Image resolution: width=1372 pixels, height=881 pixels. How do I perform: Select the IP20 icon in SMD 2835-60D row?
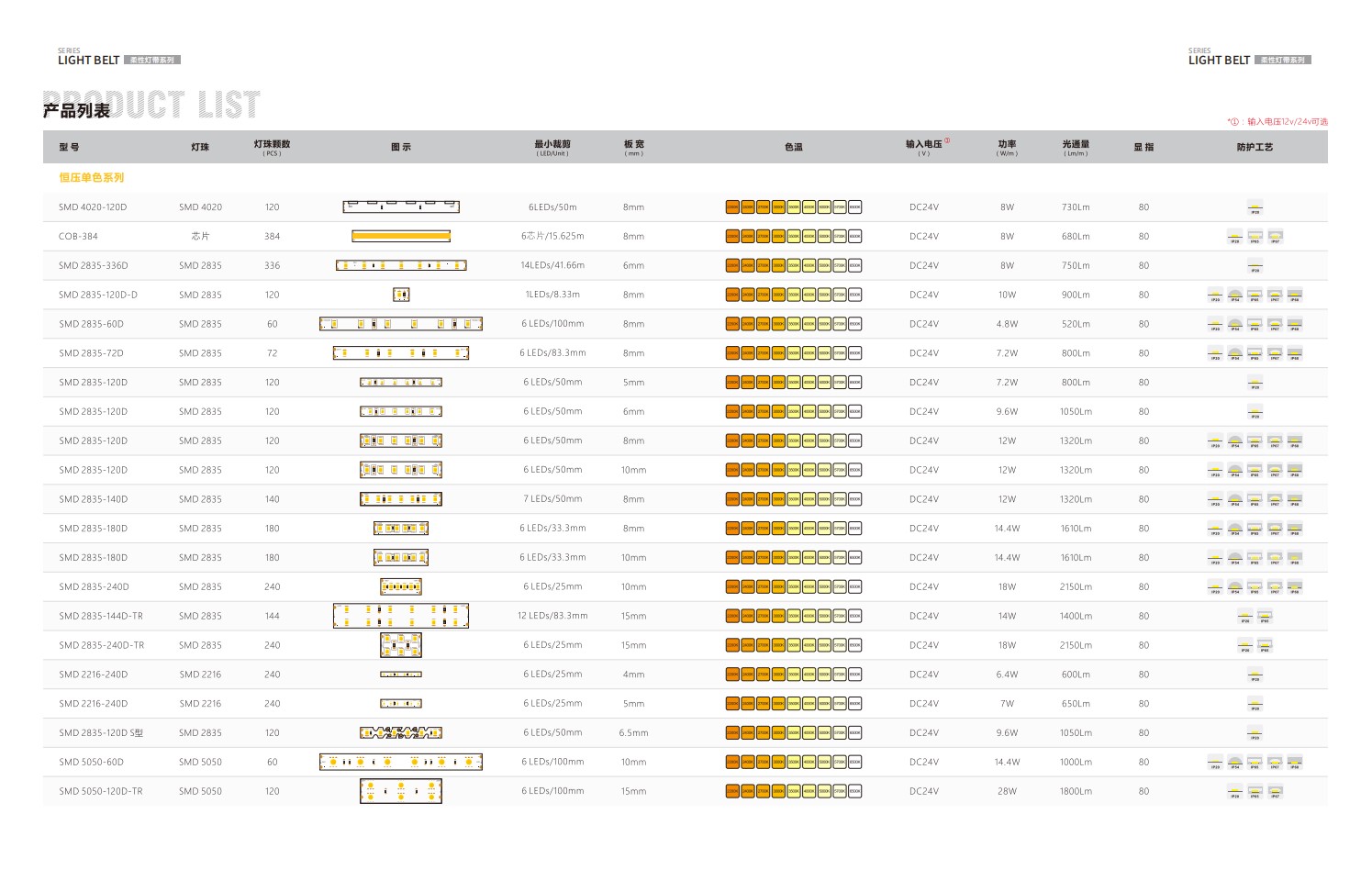pyautogui.click(x=1215, y=325)
